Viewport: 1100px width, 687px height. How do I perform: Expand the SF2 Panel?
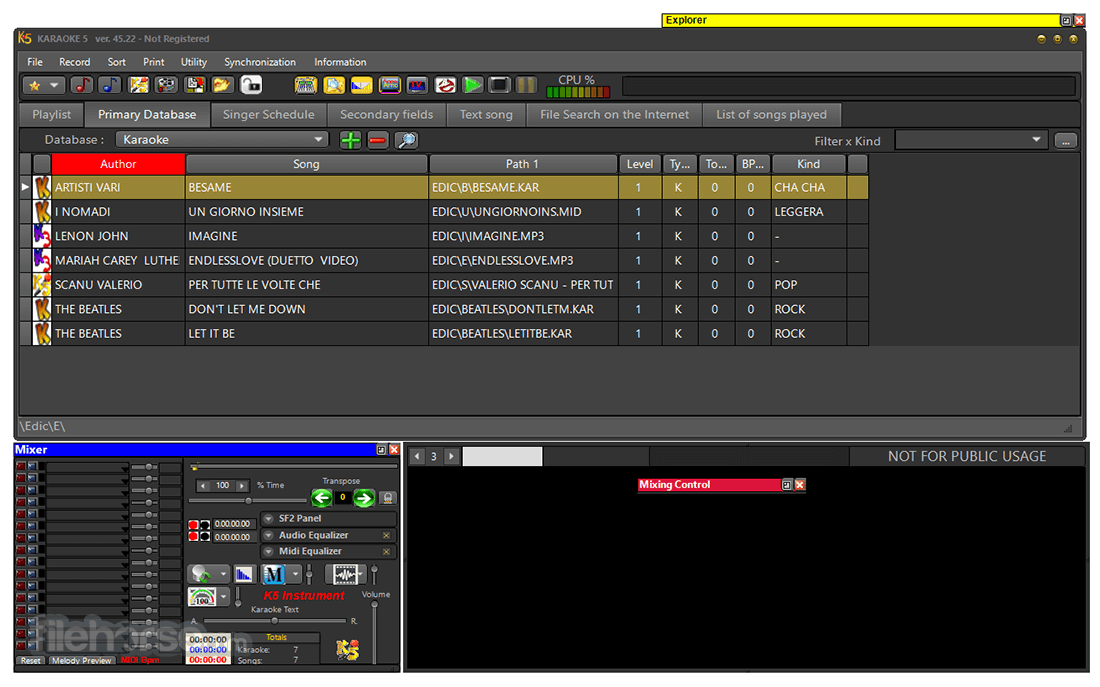(x=269, y=519)
